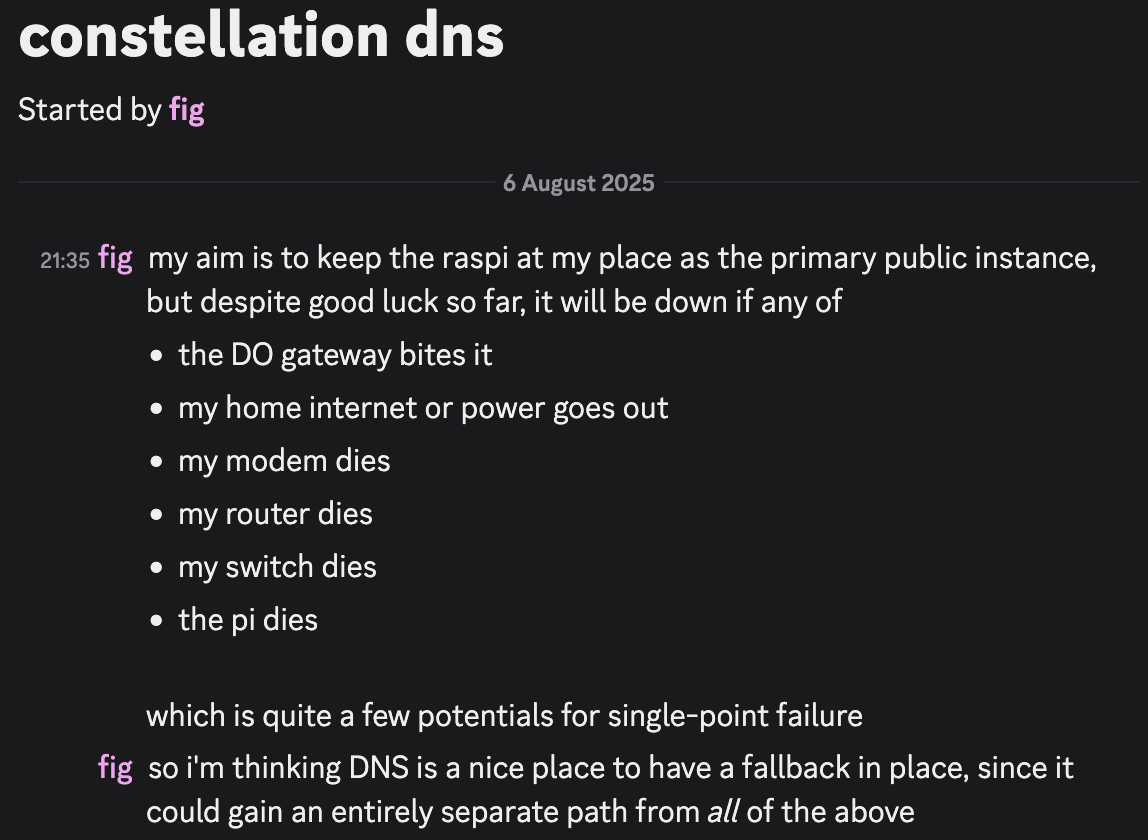Viewport: 1148px width, 840px height.
Task: Click the bullet dot beside "my modem dies"
Action: coord(156,462)
